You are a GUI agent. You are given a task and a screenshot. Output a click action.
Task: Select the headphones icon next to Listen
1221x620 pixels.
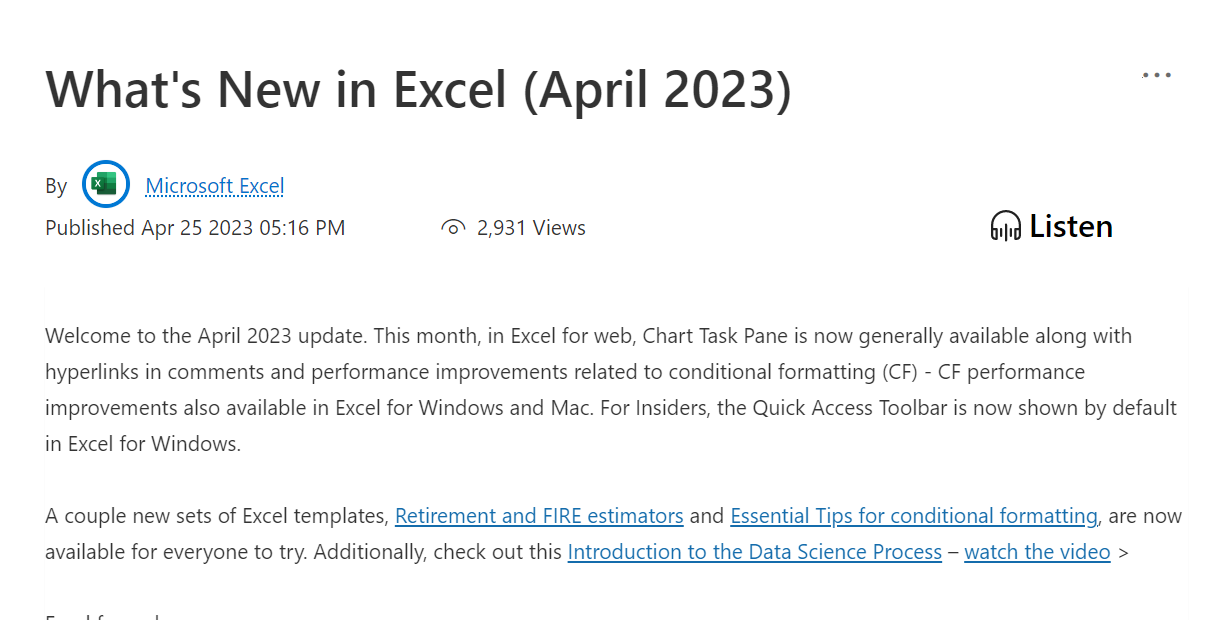coord(1005,226)
